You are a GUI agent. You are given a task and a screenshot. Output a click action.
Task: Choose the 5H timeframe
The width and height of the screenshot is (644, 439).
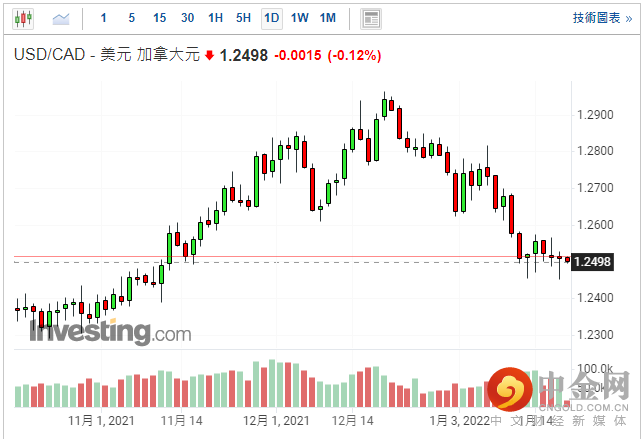tap(243, 18)
